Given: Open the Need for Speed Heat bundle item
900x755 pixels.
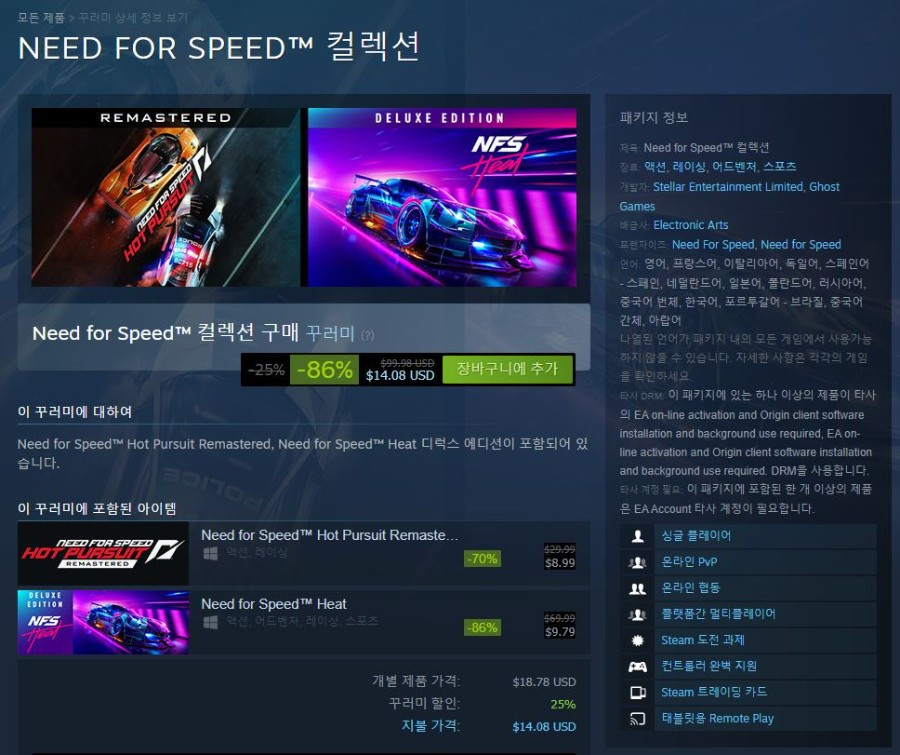Looking at the screenshot, I should [304, 622].
